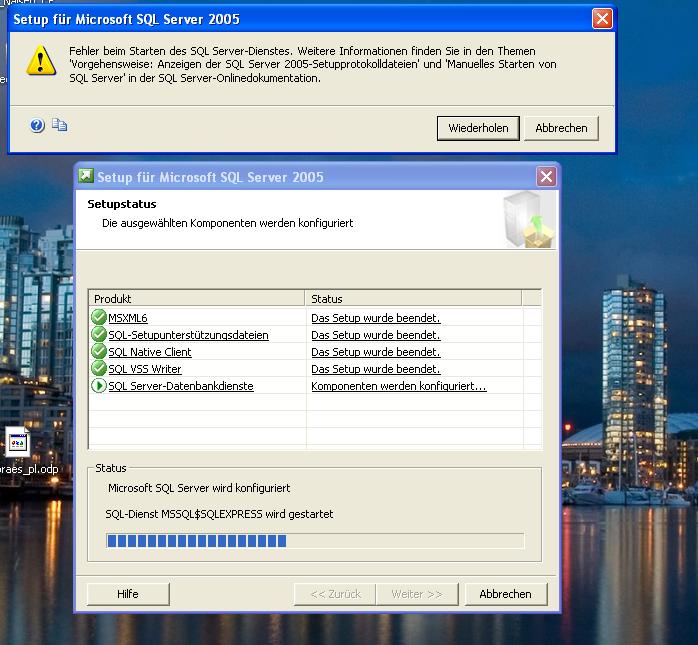This screenshot has height=645, width=698.
Task: Click the Produkt column header
Action: pos(197,298)
